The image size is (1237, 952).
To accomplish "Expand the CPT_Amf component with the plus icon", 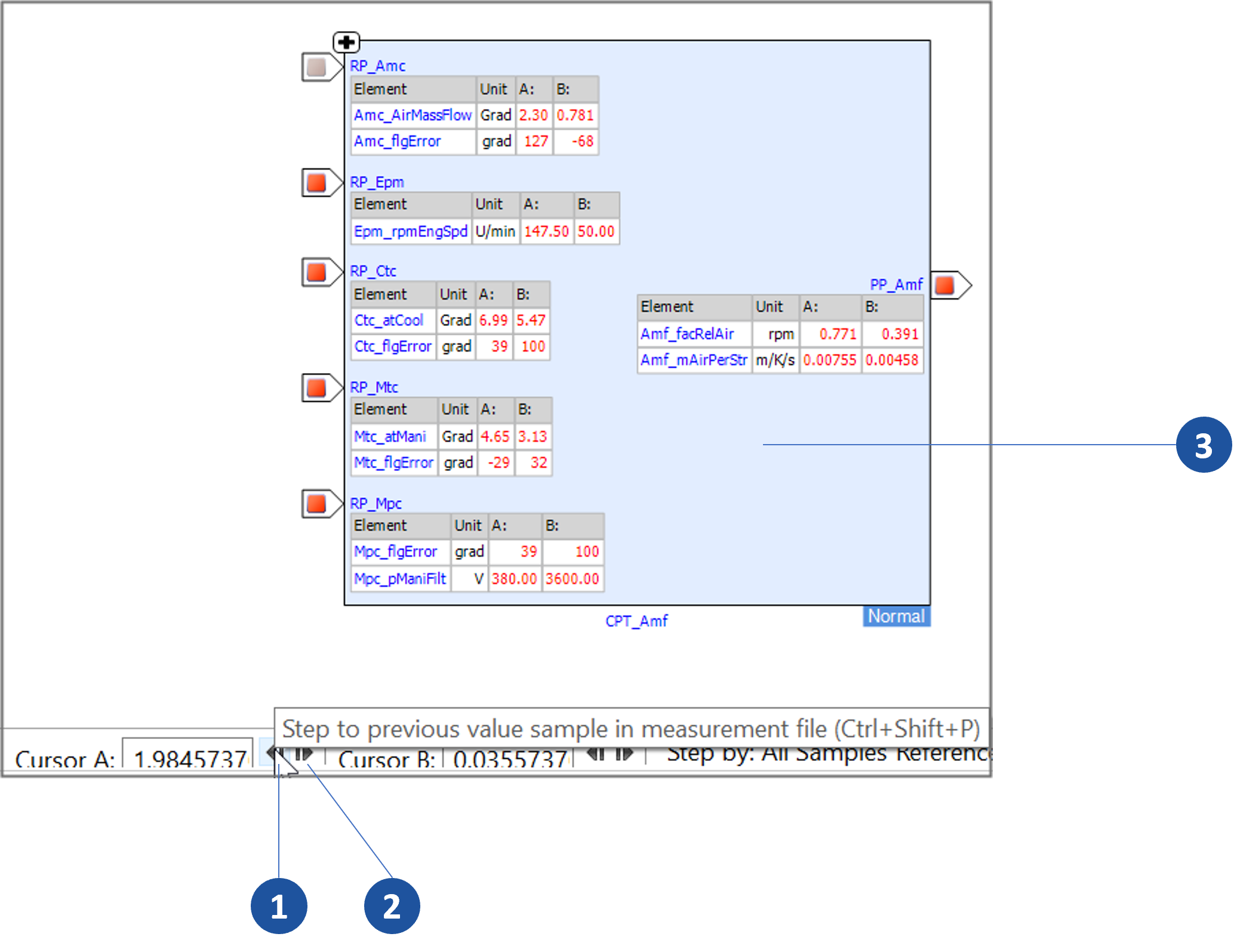I will [x=347, y=42].
